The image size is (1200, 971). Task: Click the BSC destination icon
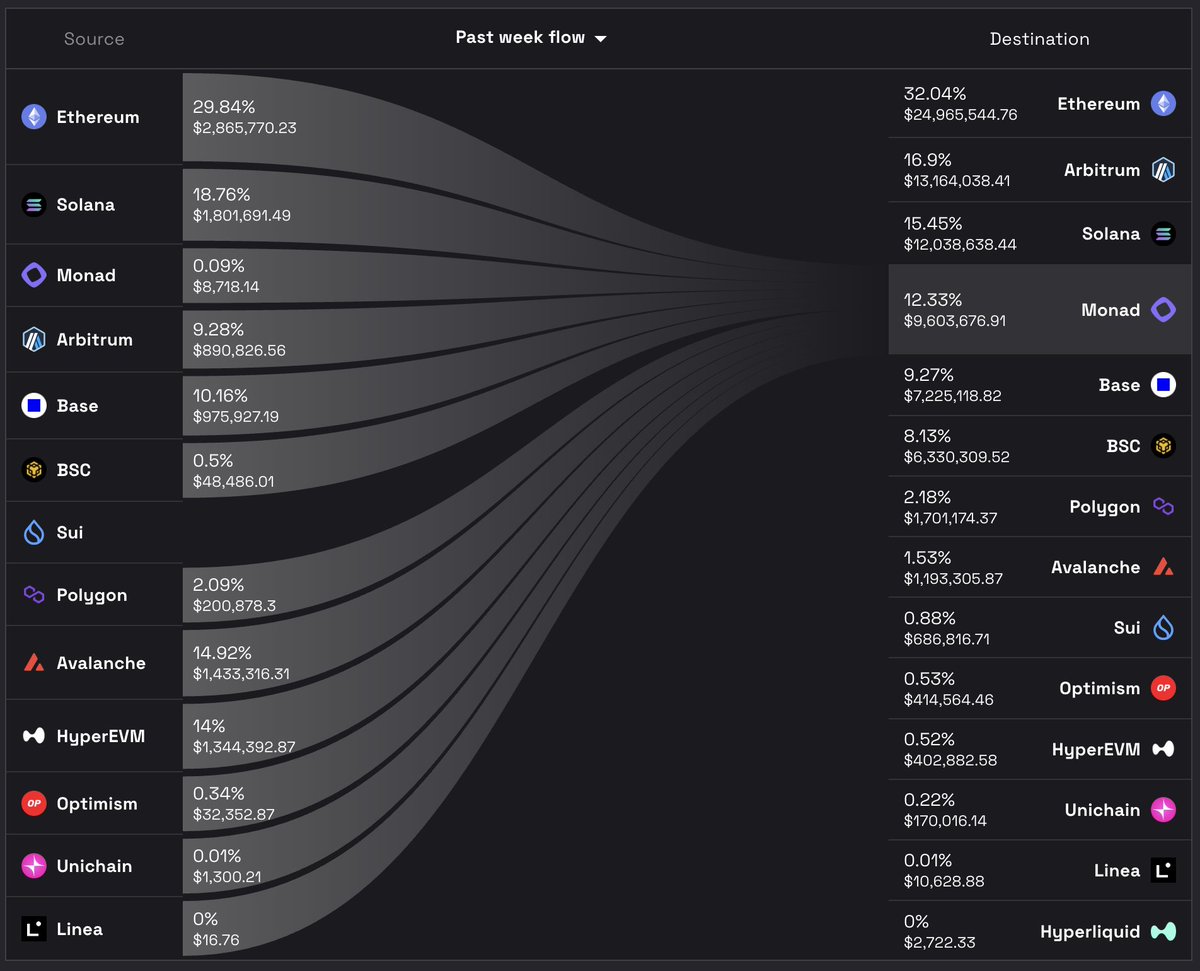pos(1163,446)
